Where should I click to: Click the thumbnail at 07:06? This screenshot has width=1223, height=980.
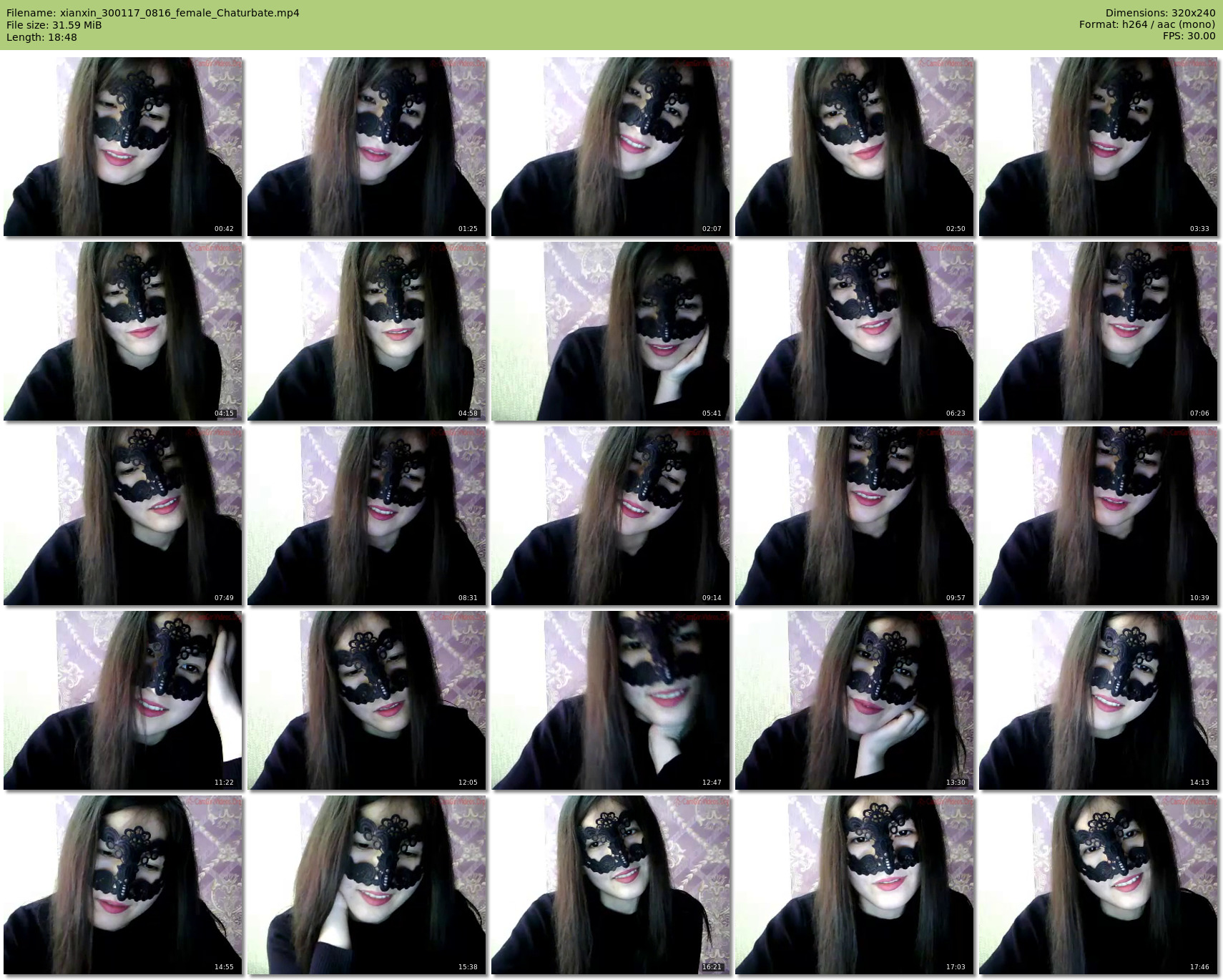click(1099, 331)
